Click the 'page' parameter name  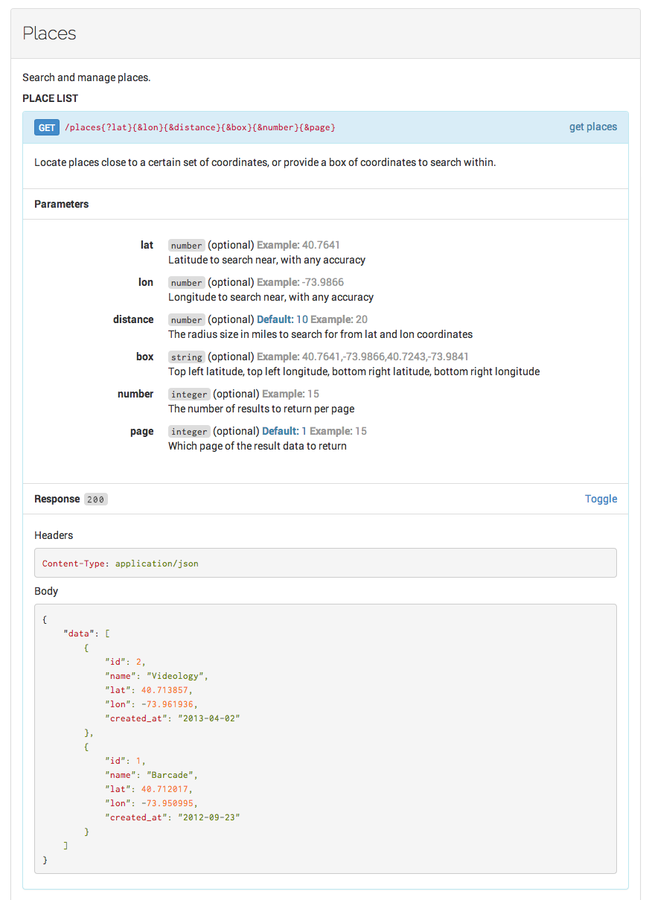point(142,432)
